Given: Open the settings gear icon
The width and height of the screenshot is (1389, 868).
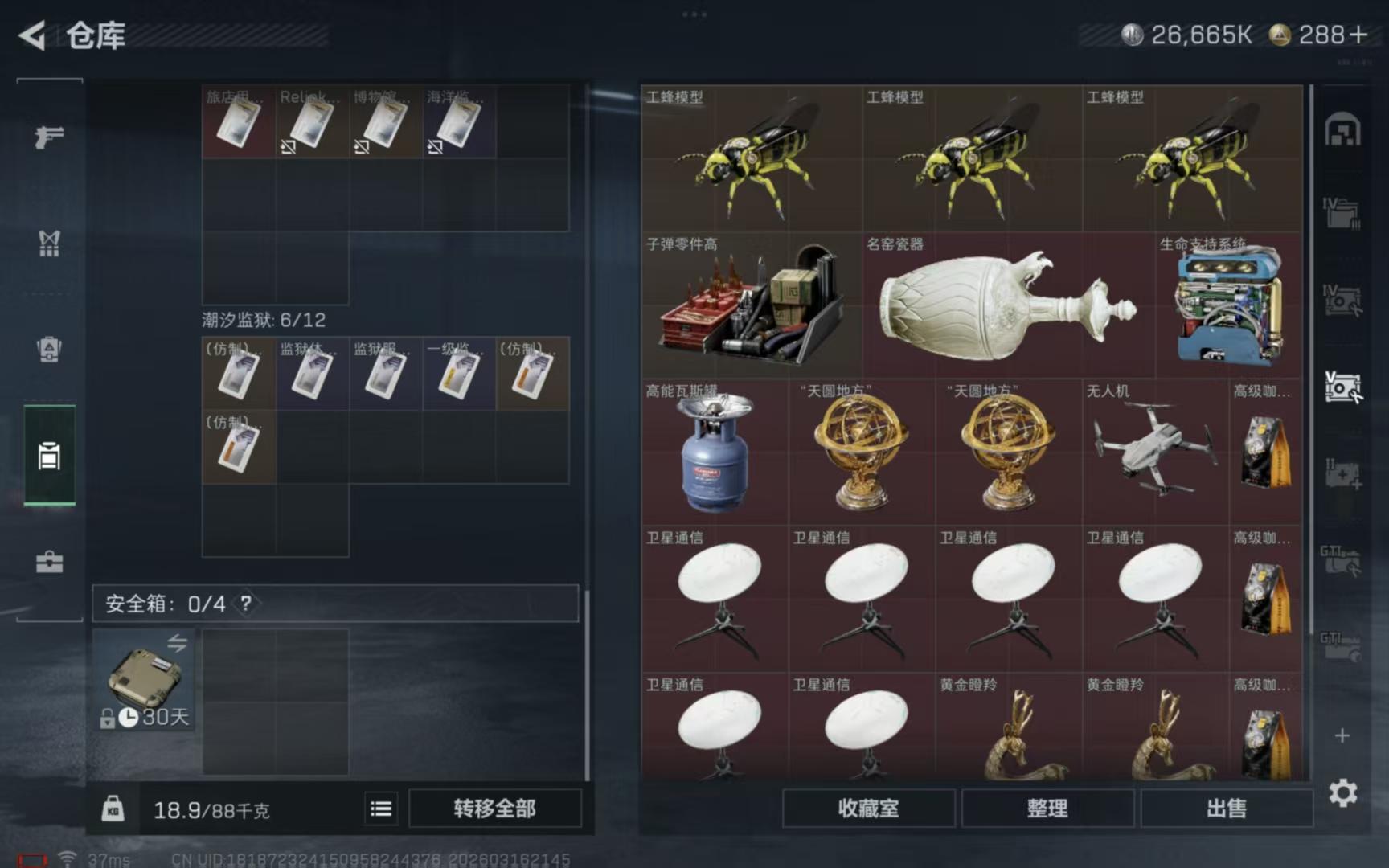Looking at the screenshot, I should point(1342,793).
